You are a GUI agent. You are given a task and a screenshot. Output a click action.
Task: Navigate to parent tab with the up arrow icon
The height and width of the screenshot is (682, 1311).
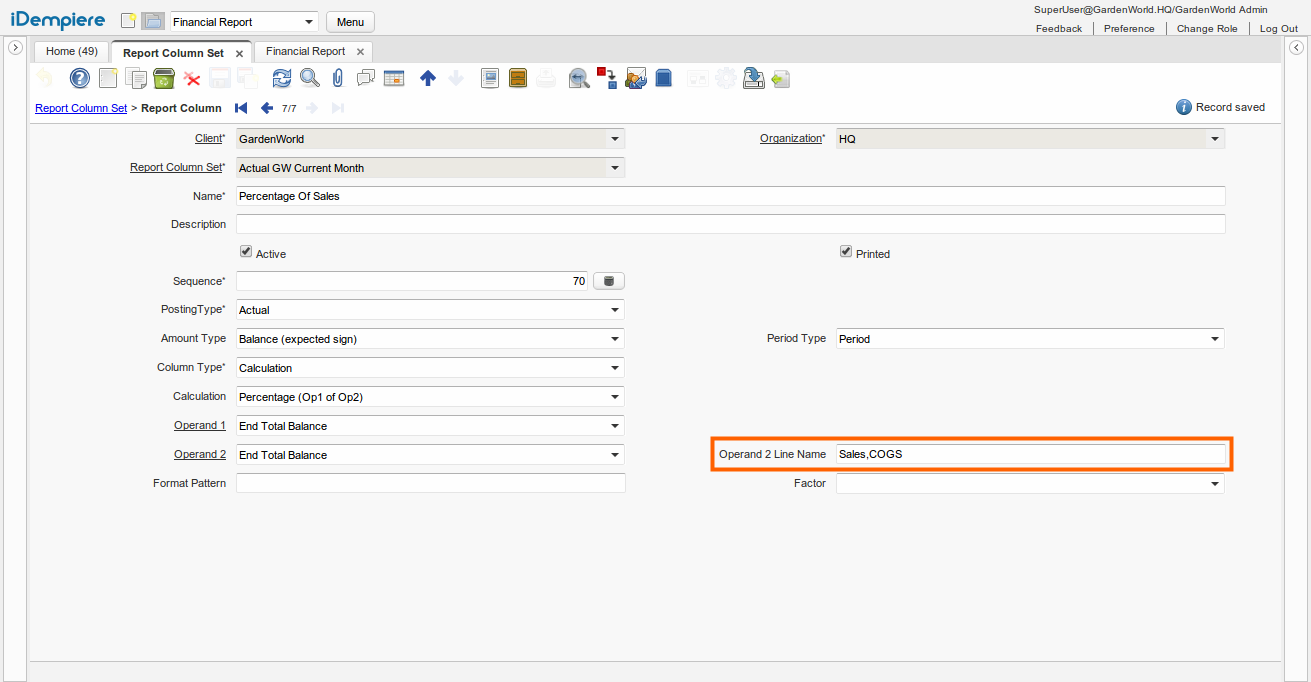pos(427,78)
